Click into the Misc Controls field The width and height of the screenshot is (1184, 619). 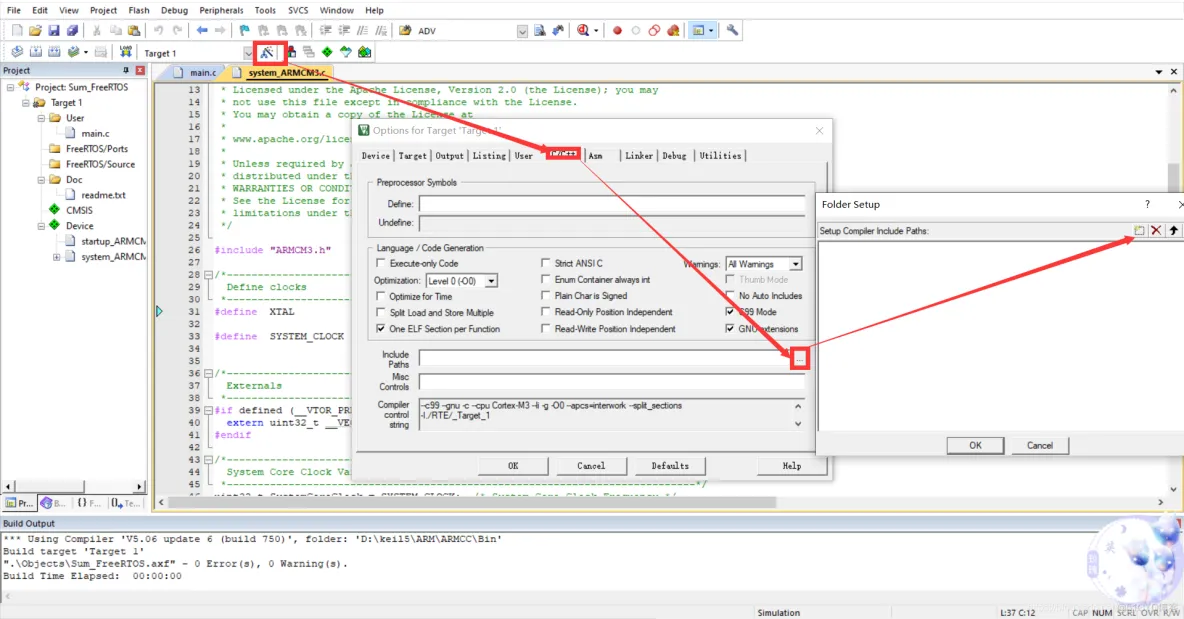(x=612, y=382)
